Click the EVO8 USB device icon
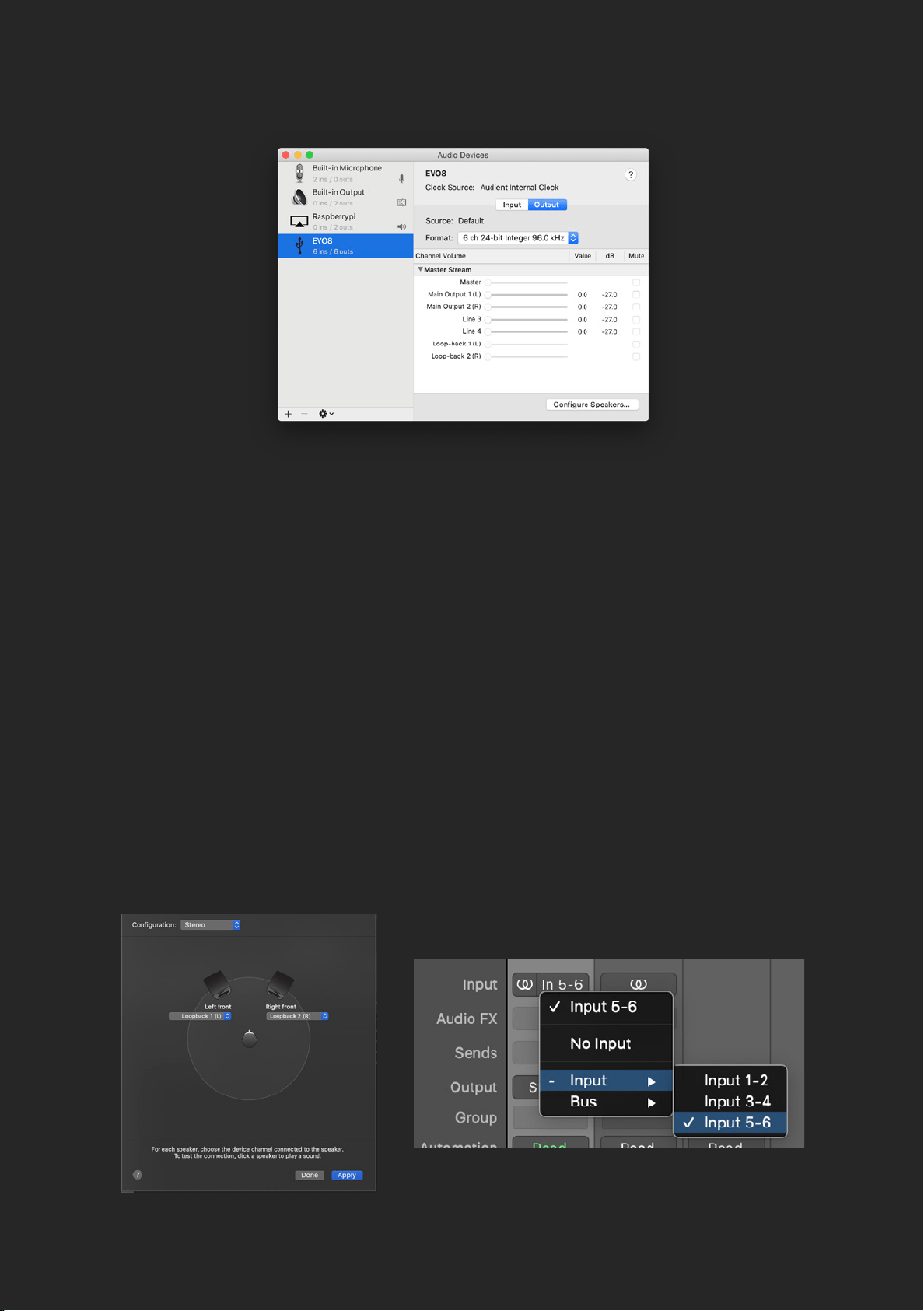Viewport: 924px width, 1311px height. pyautogui.click(x=299, y=246)
